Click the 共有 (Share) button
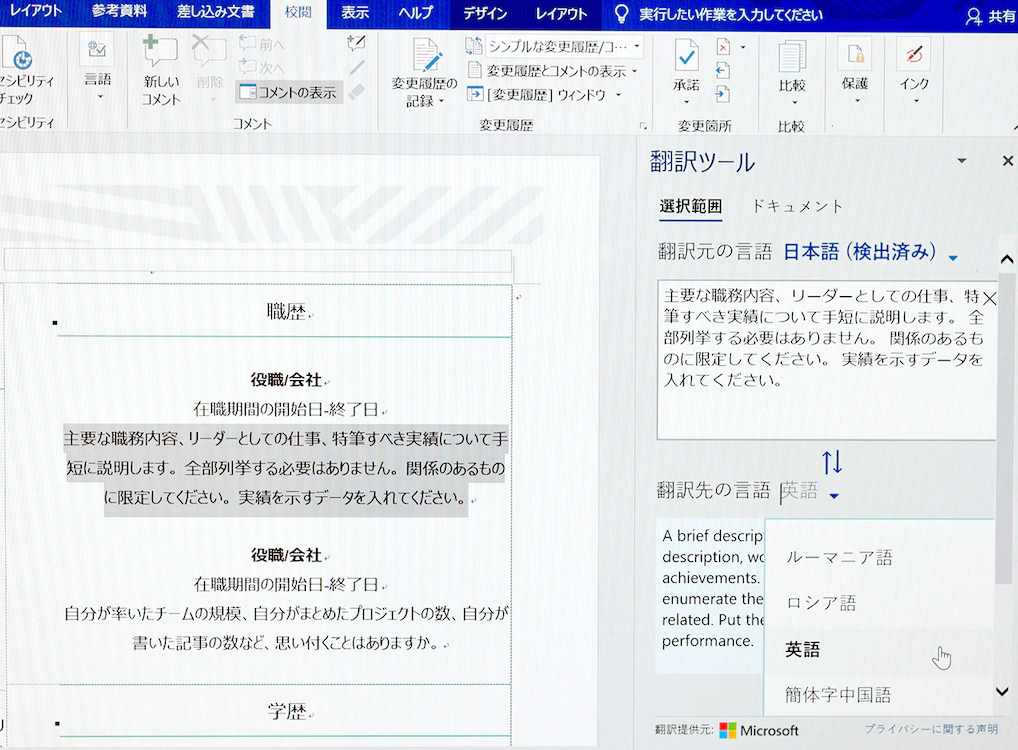Image resolution: width=1018 pixels, height=750 pixels. pyautogui.click(x=990, y=16)
